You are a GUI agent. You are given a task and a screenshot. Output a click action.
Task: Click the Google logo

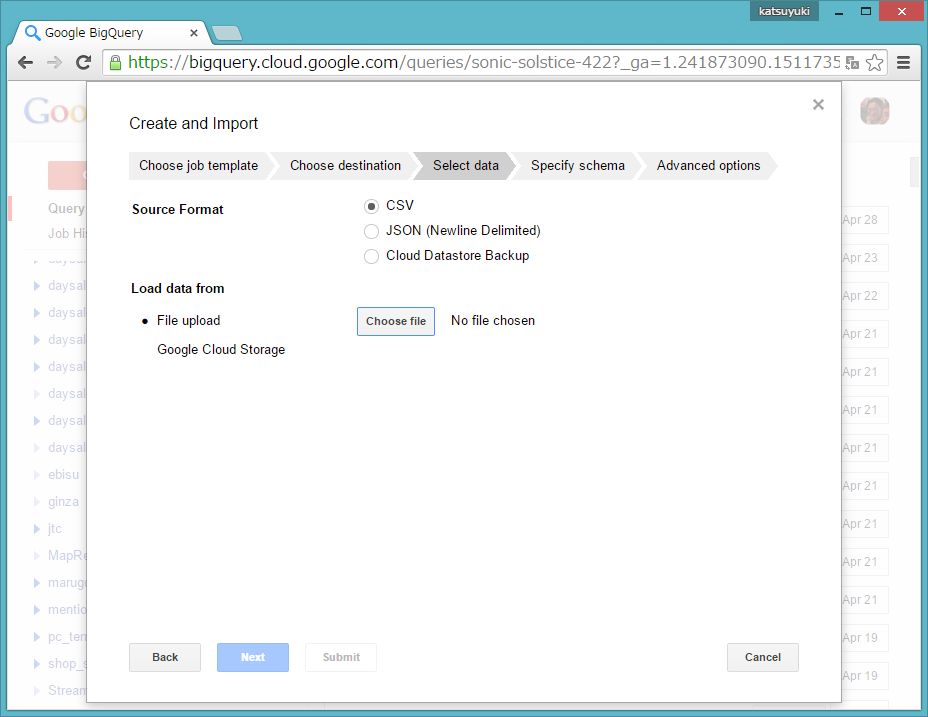click(55, 111)
